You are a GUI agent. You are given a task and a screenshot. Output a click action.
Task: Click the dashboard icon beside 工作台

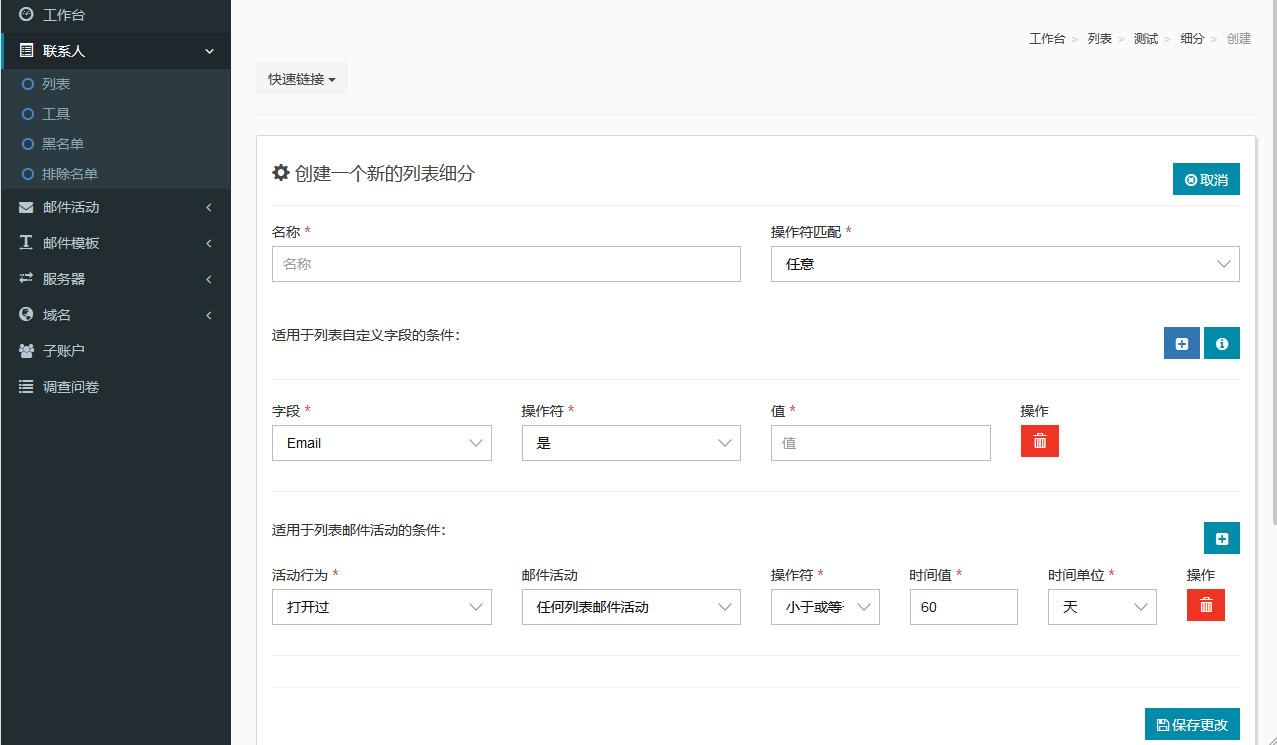26,15
